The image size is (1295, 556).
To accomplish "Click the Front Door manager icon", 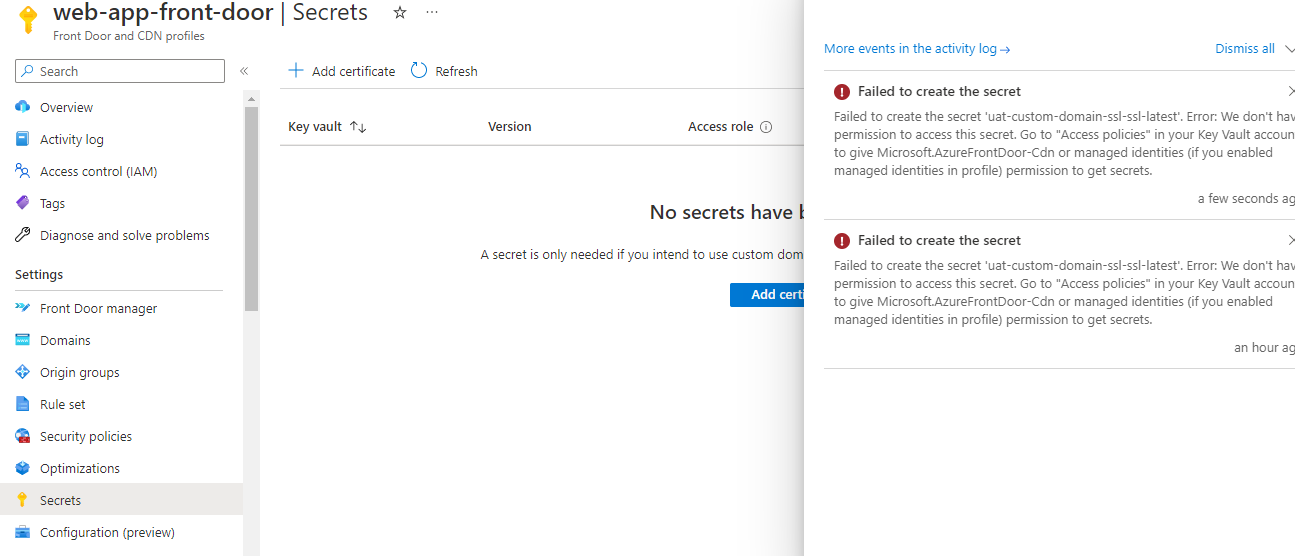I will pyautogui.click(x=23, y=308).
